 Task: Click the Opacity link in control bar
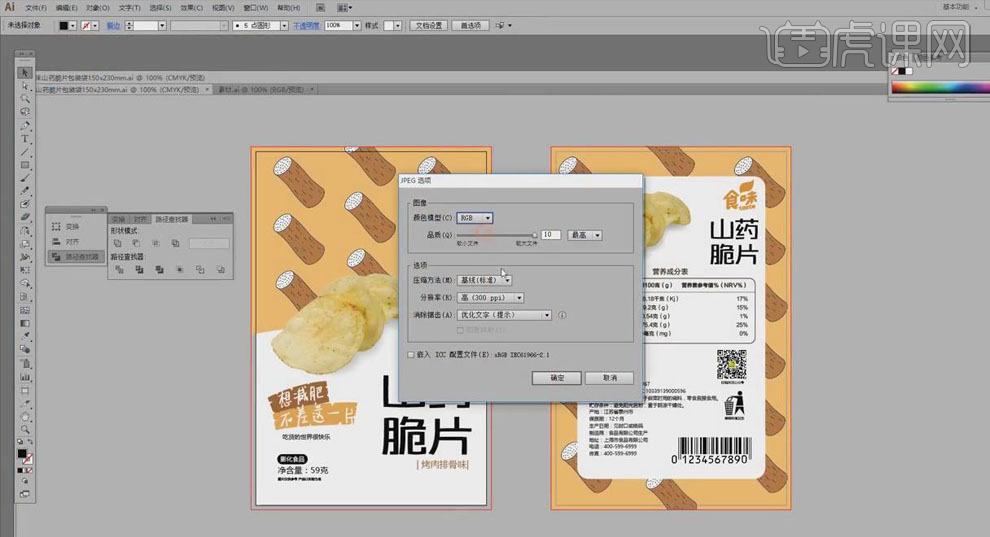[x=306, y=25]
